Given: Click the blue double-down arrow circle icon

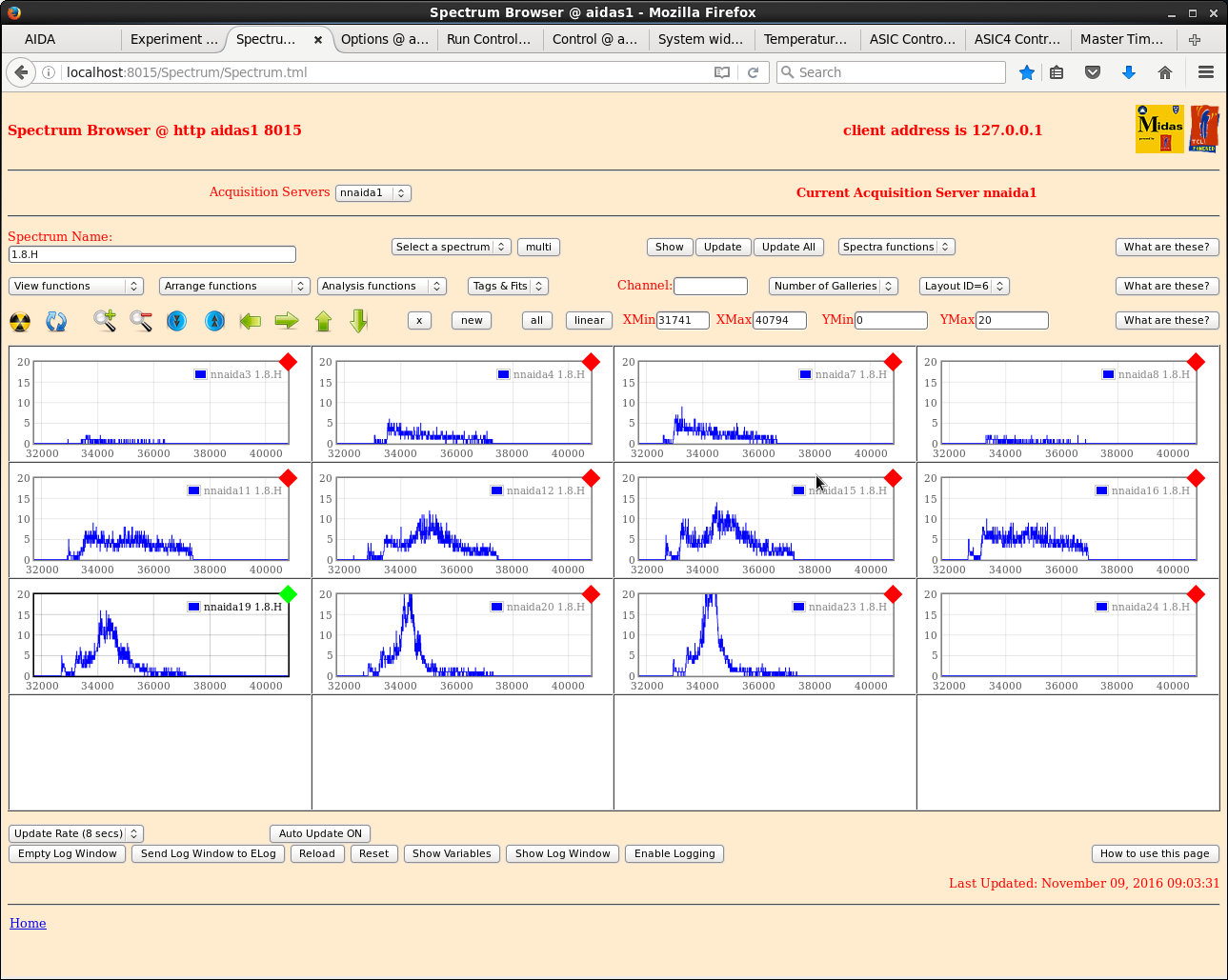Looking at the screenshot, I should coord(177,321).
